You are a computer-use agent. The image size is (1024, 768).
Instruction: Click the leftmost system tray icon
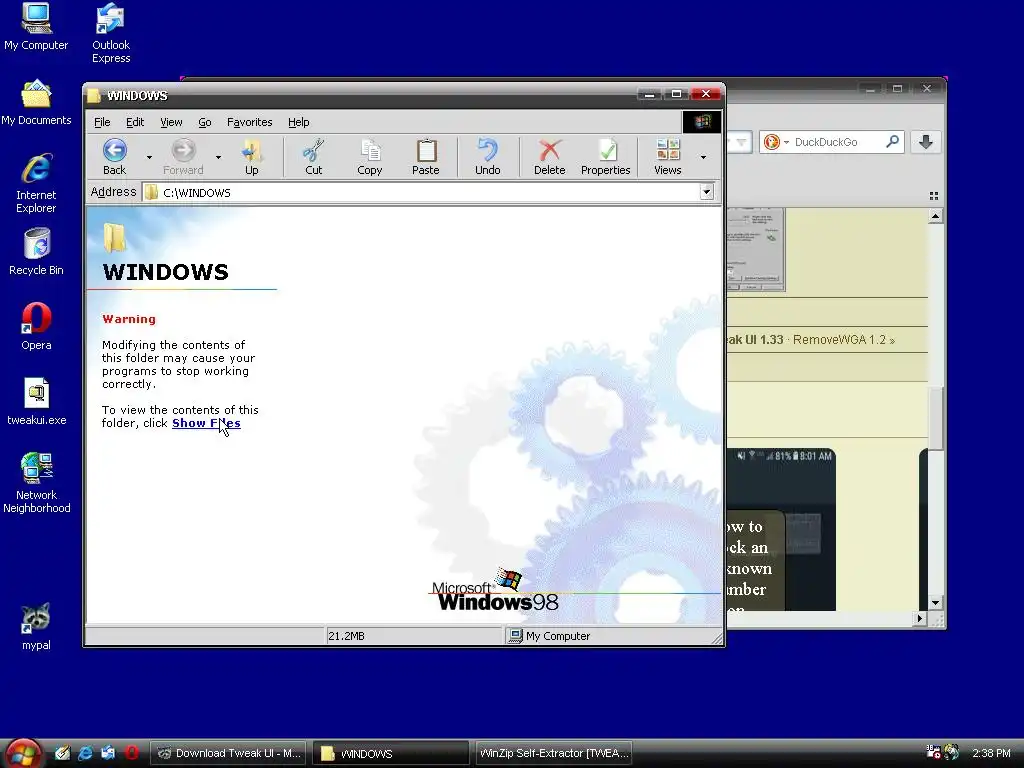click(933, 752)
